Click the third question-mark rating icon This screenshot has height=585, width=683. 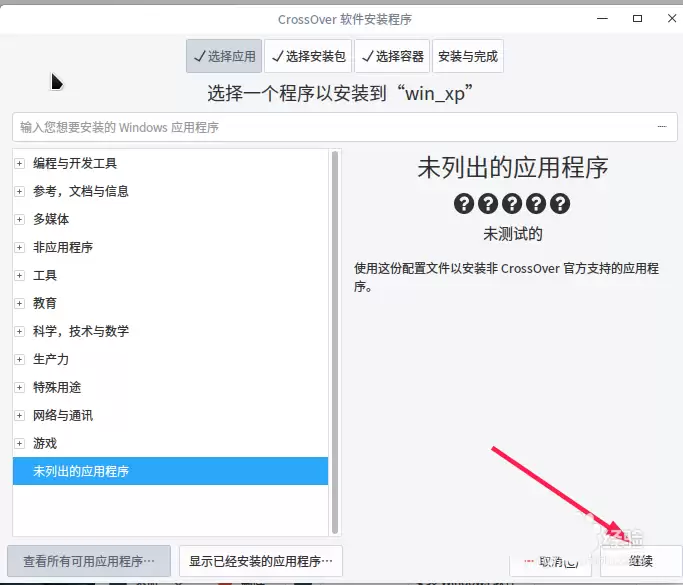[512, 203]
